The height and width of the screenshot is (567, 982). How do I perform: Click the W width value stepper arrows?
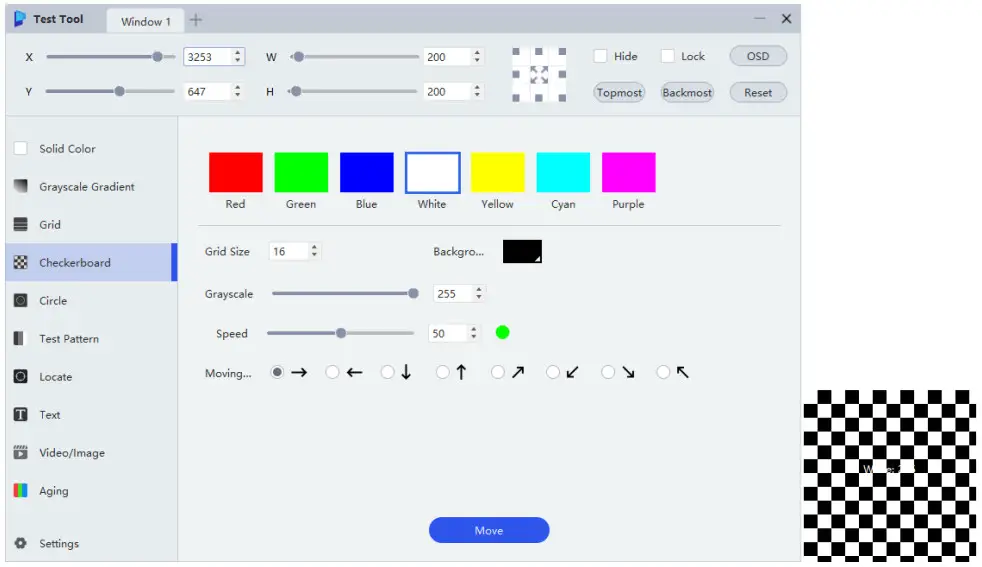click(x=477, y=56)
